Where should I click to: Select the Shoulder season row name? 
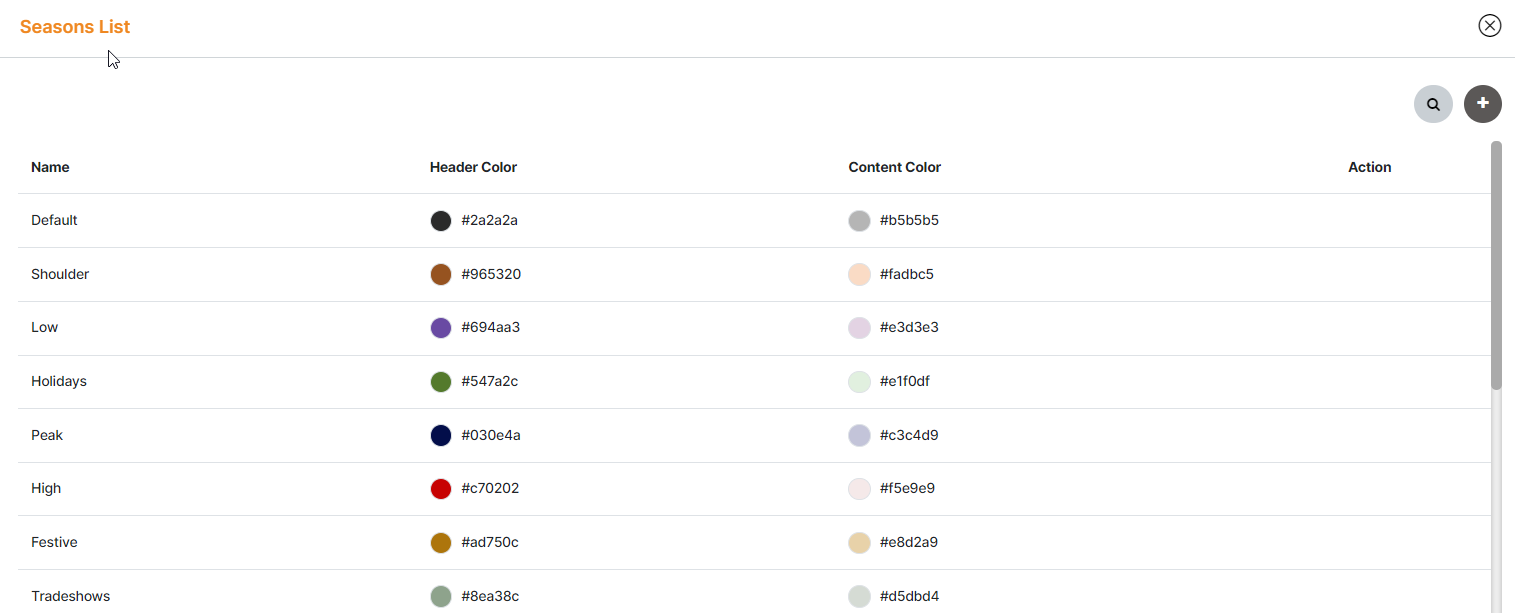(x=60, y=274)
